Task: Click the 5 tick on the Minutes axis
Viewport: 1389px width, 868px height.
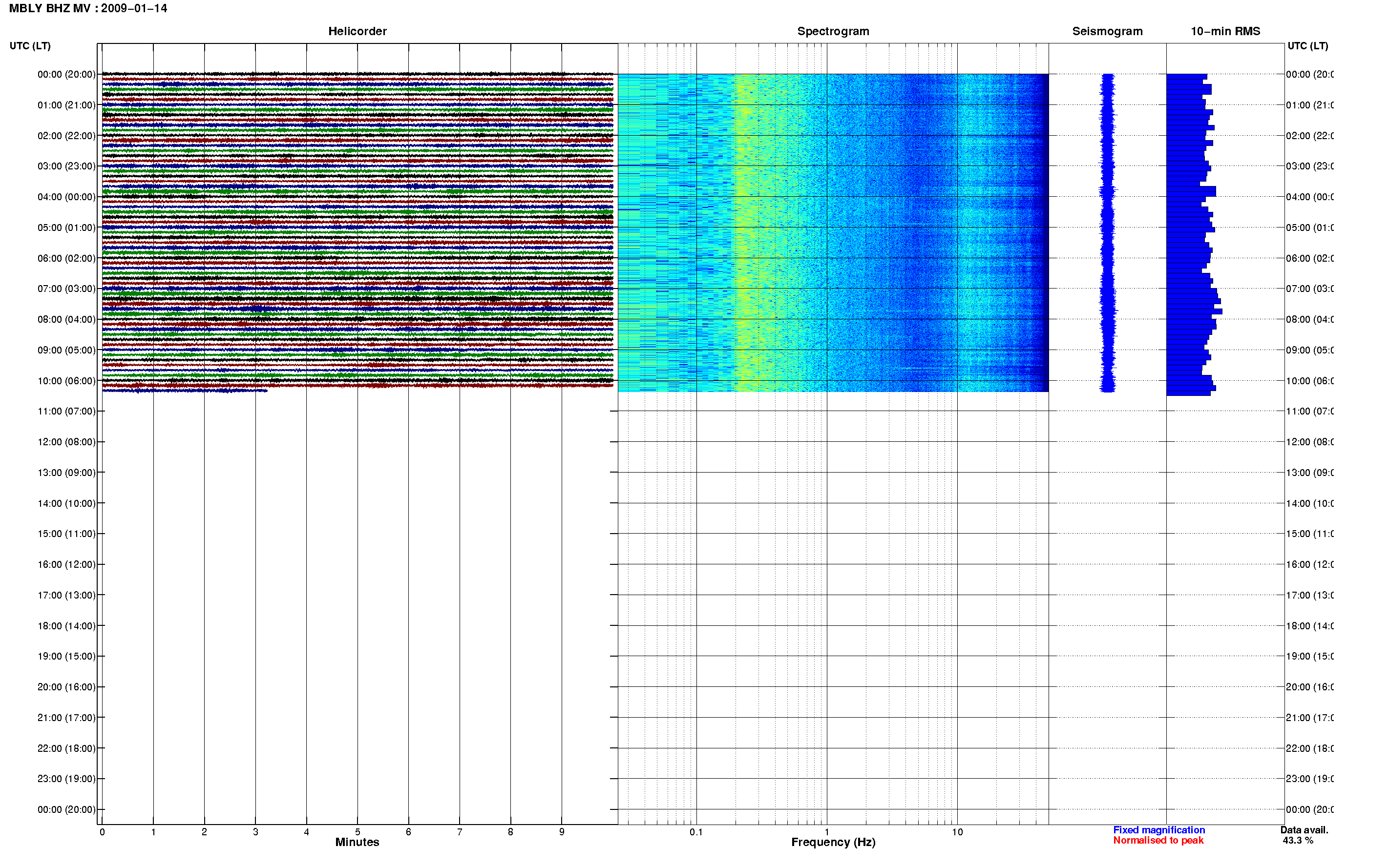Action: tap(358, 832)
